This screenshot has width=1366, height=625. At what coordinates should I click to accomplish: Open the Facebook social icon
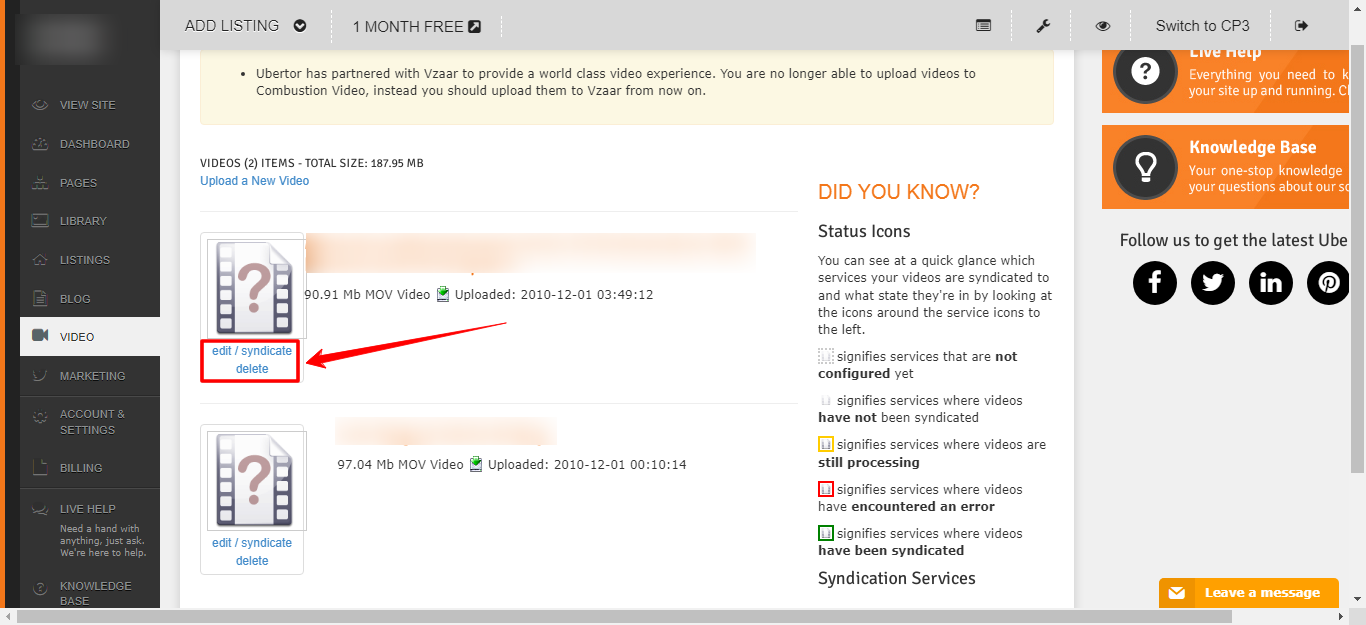tap(1155, 283)
